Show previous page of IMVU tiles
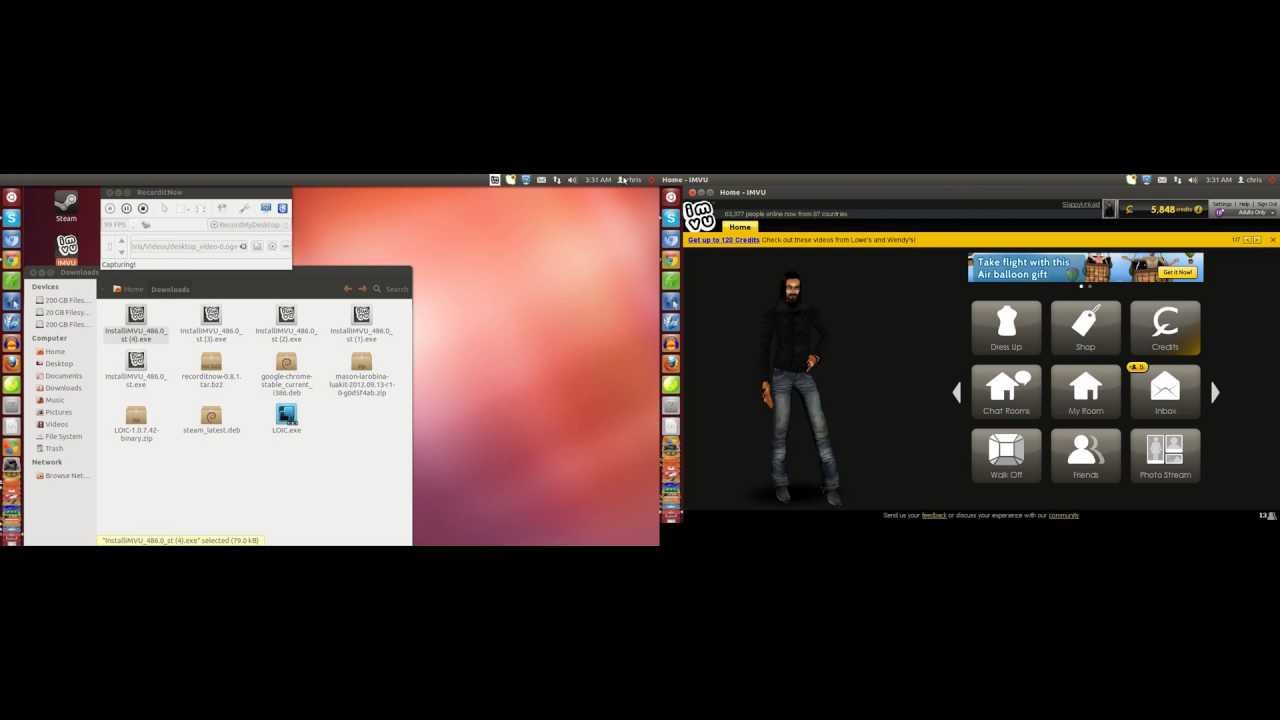This screenshot has width=1280, height=720. pos(956,392)
